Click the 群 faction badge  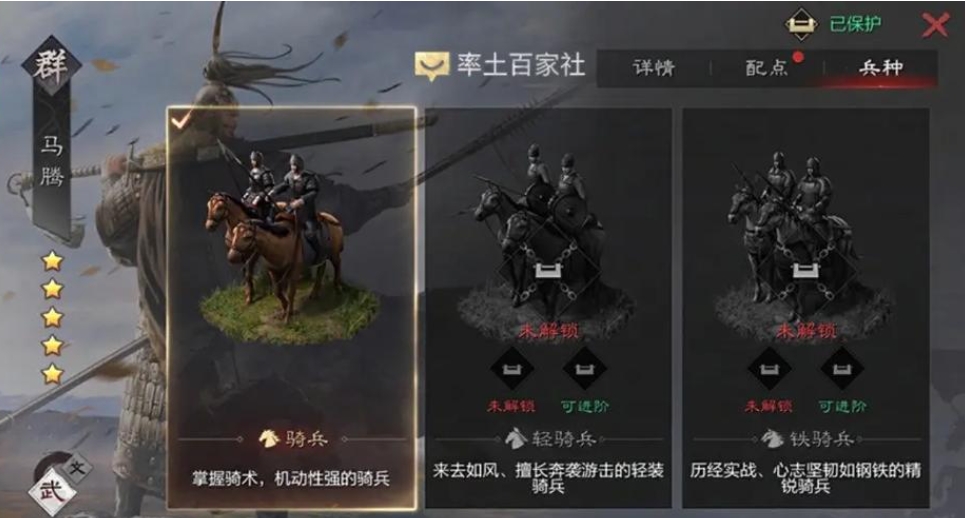pyautogui.click(x=50, y=65)
